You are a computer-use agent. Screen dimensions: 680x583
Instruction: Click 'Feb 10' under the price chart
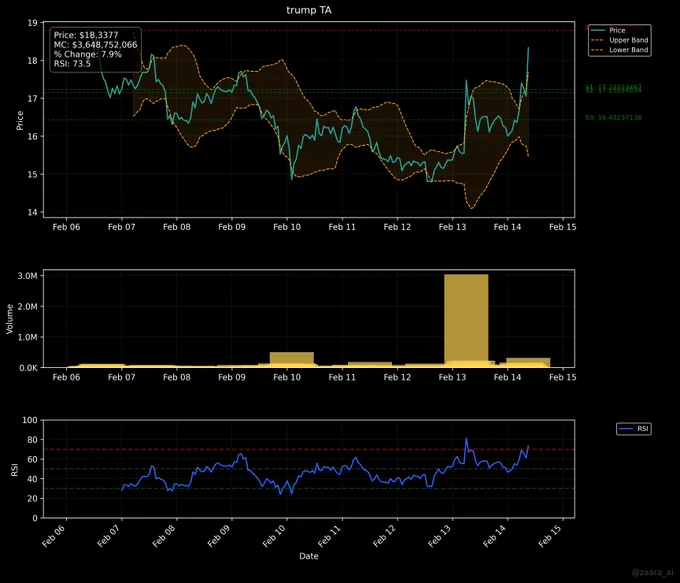point(287,227)
